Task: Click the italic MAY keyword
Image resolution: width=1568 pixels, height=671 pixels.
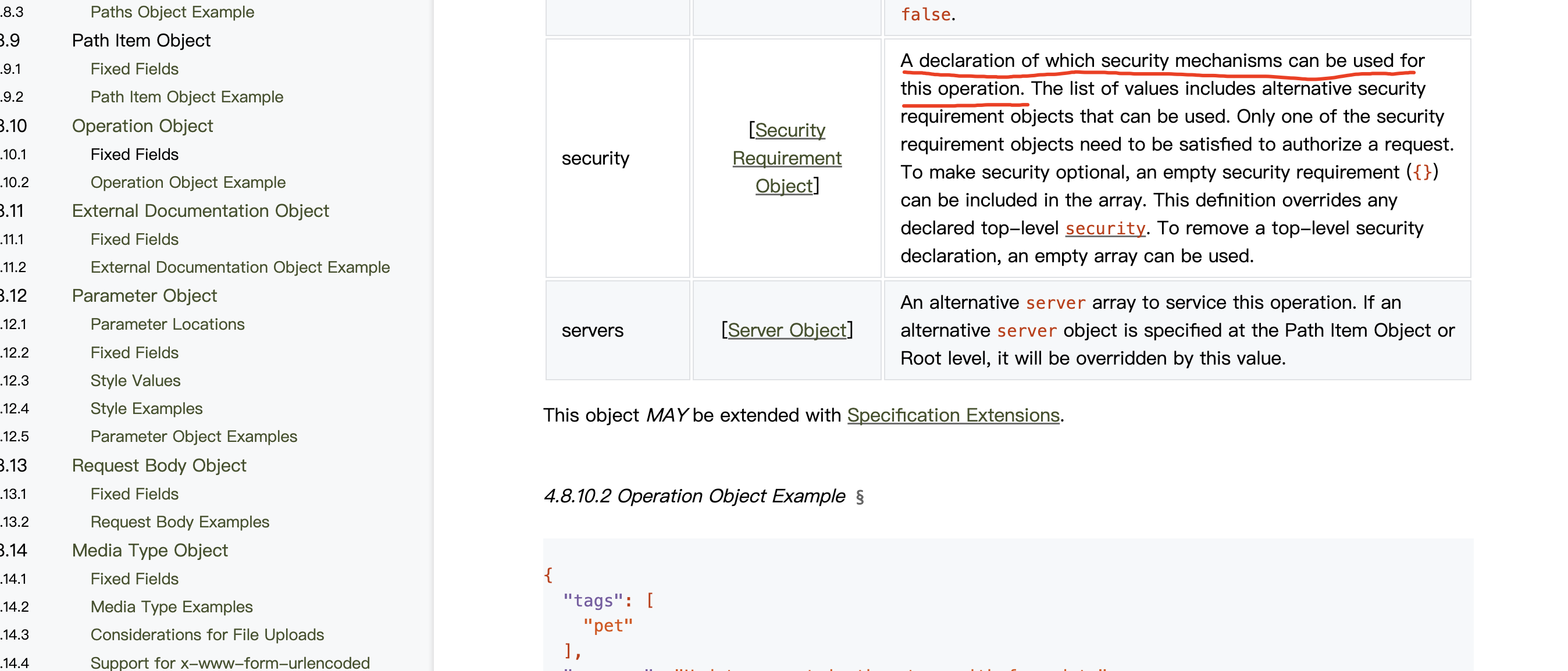Action: coord(666,415)
